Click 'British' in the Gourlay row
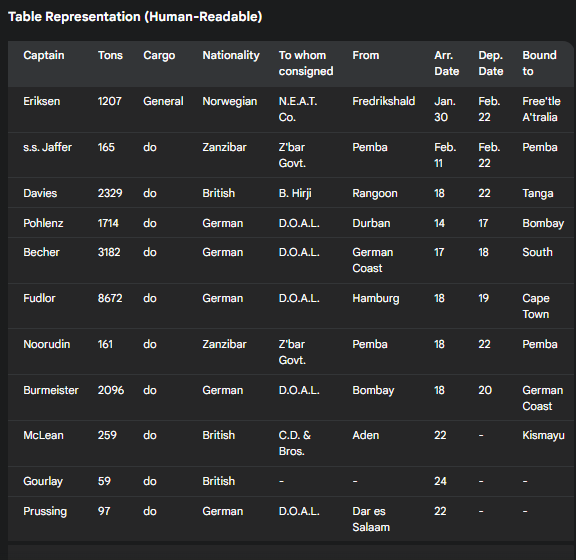This screenshot has width=576, height=560. [x=219, y=481]
